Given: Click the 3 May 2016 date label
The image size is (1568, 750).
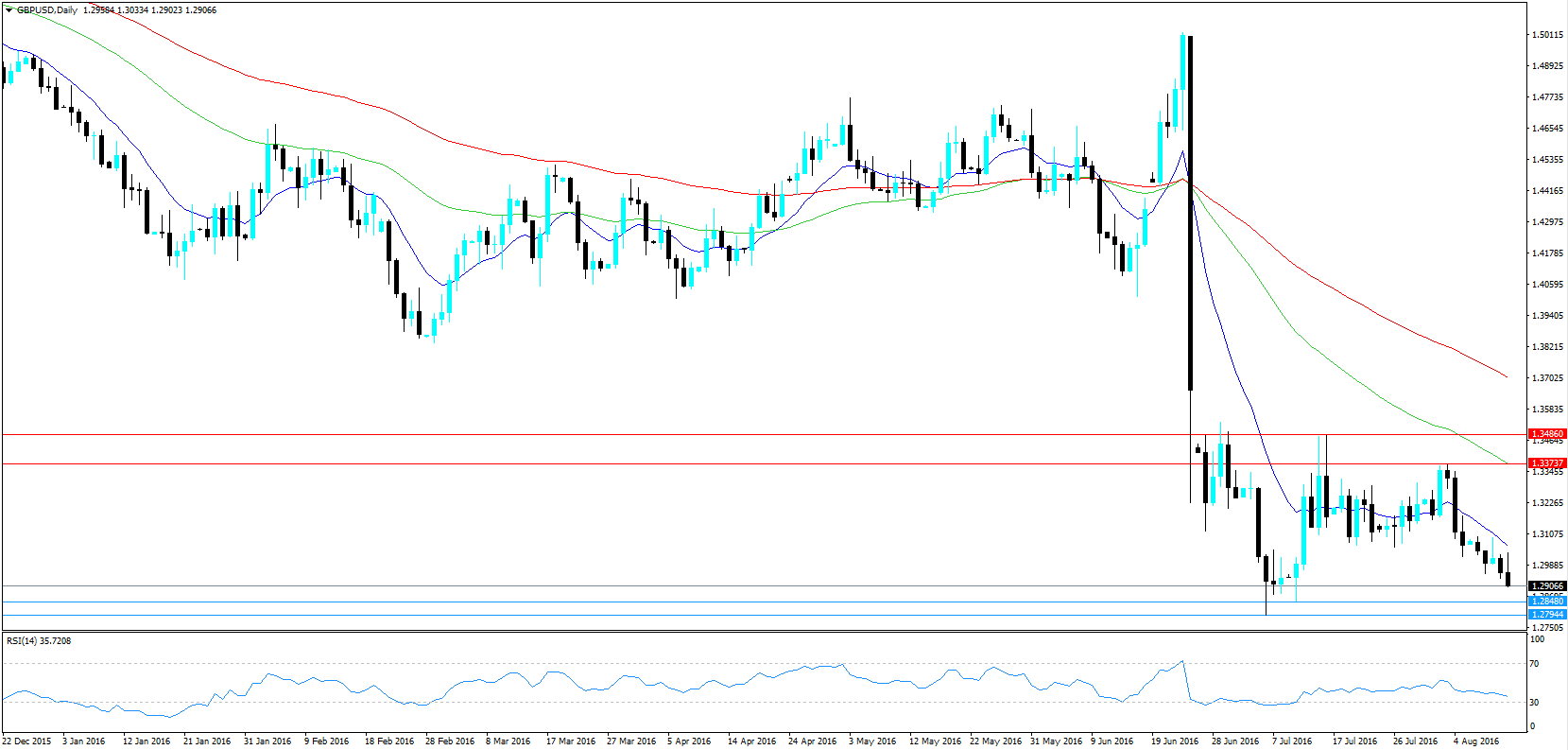Looking at the screenshot, I should pyautogui.click(x=871, y=741).
